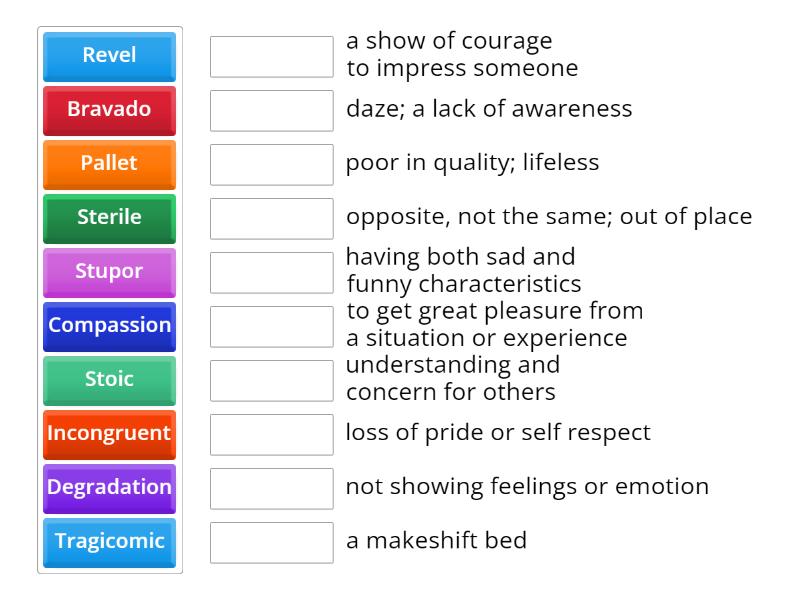Pick the orange Pallet tile
This screenshot has width=800, height=600.
coord(110,164)
